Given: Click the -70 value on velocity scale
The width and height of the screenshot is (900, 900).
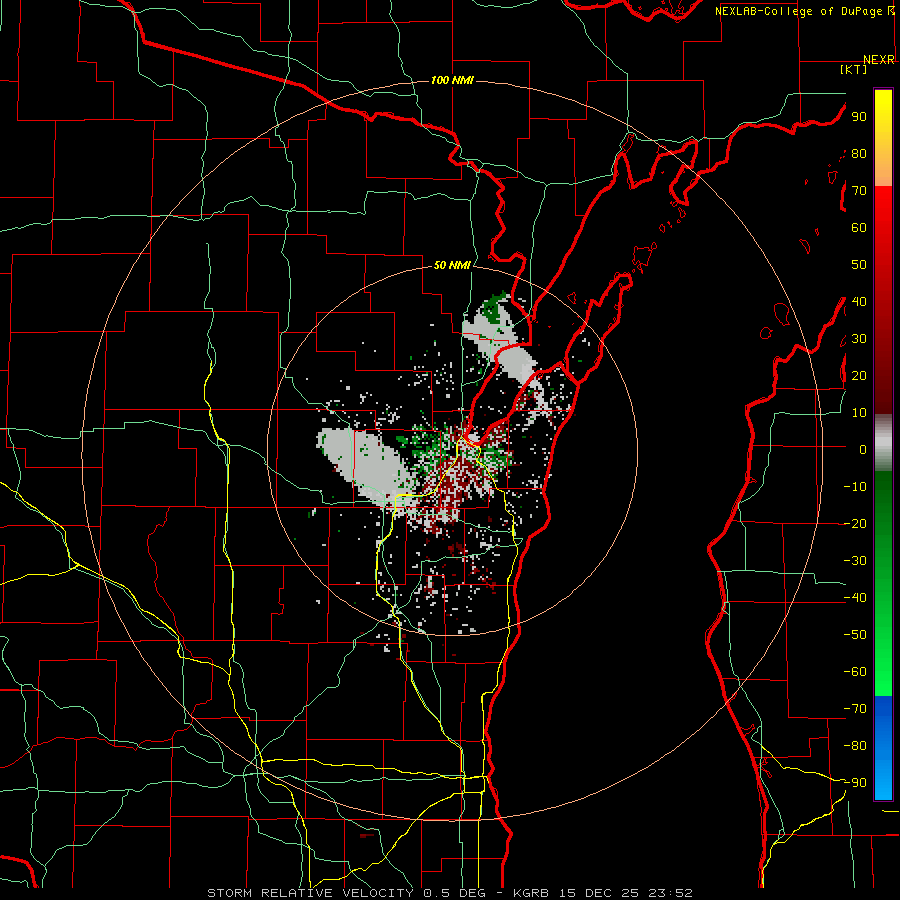Looking at the screenshot, I should pos(855,709).
